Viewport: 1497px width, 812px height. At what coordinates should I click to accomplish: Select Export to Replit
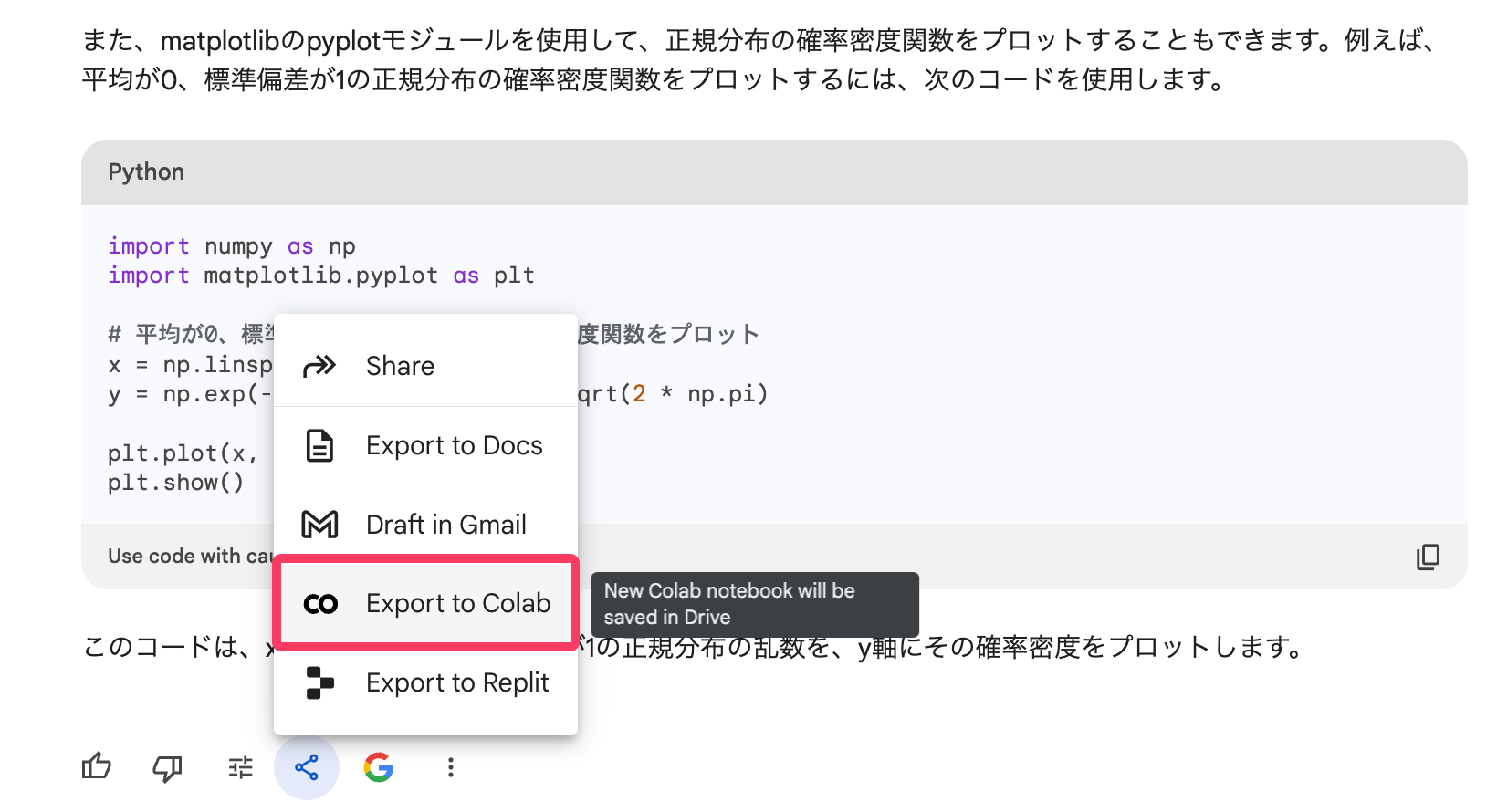click(456, 682)
